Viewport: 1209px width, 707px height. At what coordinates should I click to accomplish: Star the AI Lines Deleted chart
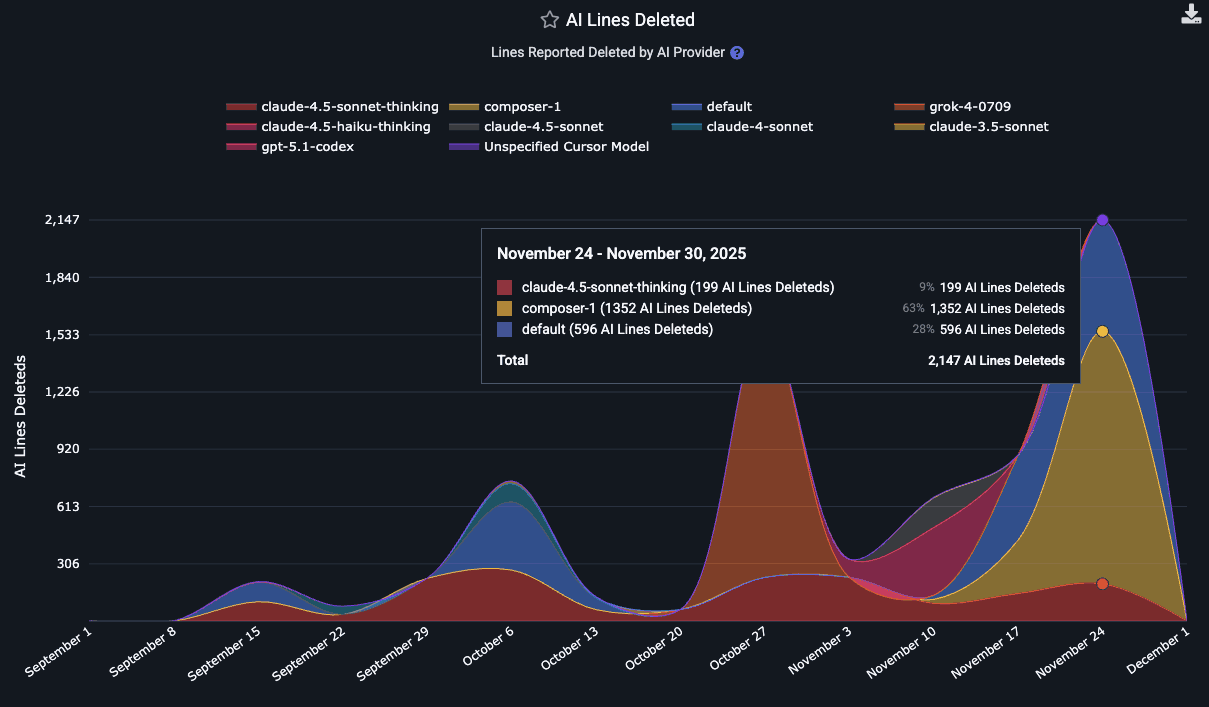click(549, 20)
